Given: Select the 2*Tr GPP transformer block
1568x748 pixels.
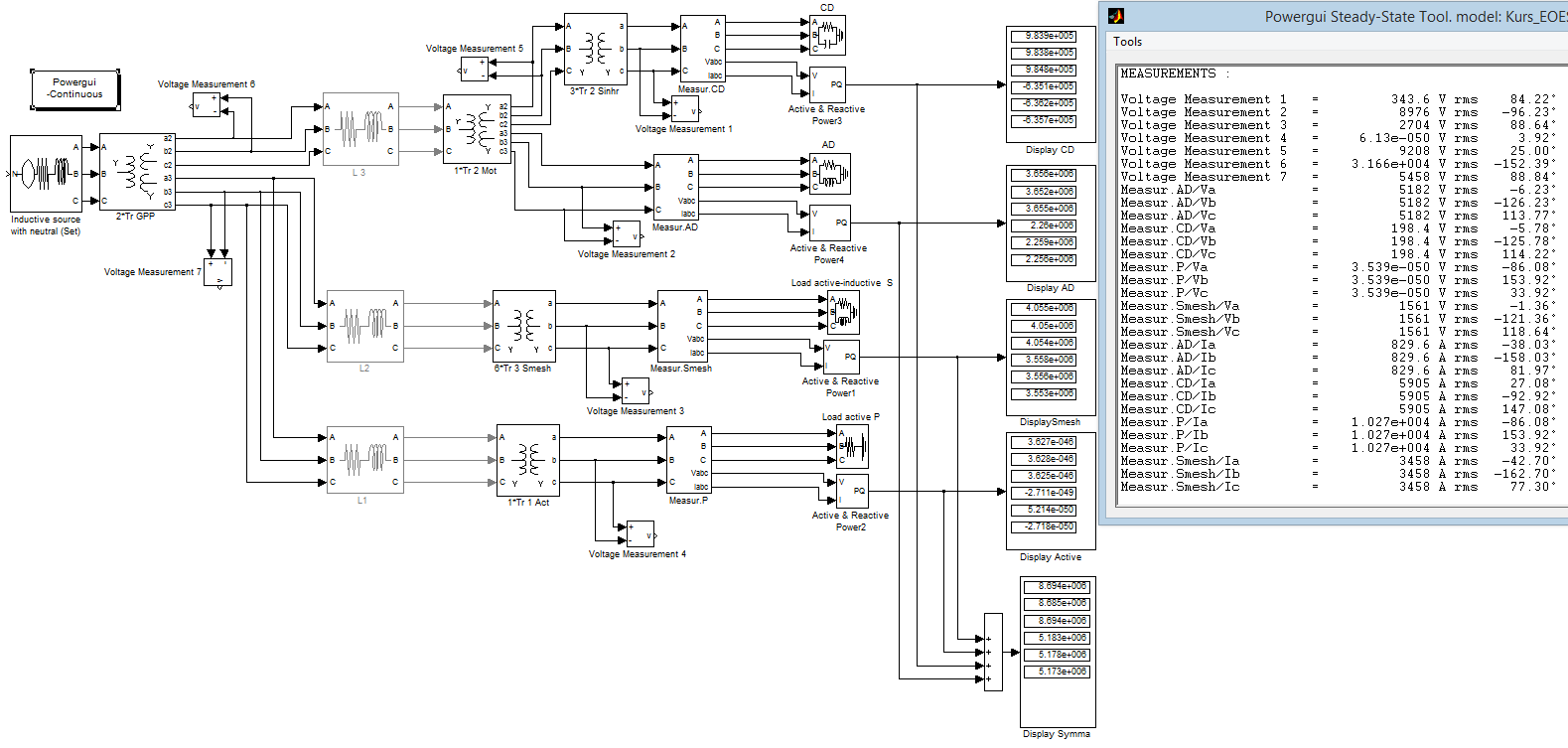Looking at the screenshot, I should (x=137, y=171).
